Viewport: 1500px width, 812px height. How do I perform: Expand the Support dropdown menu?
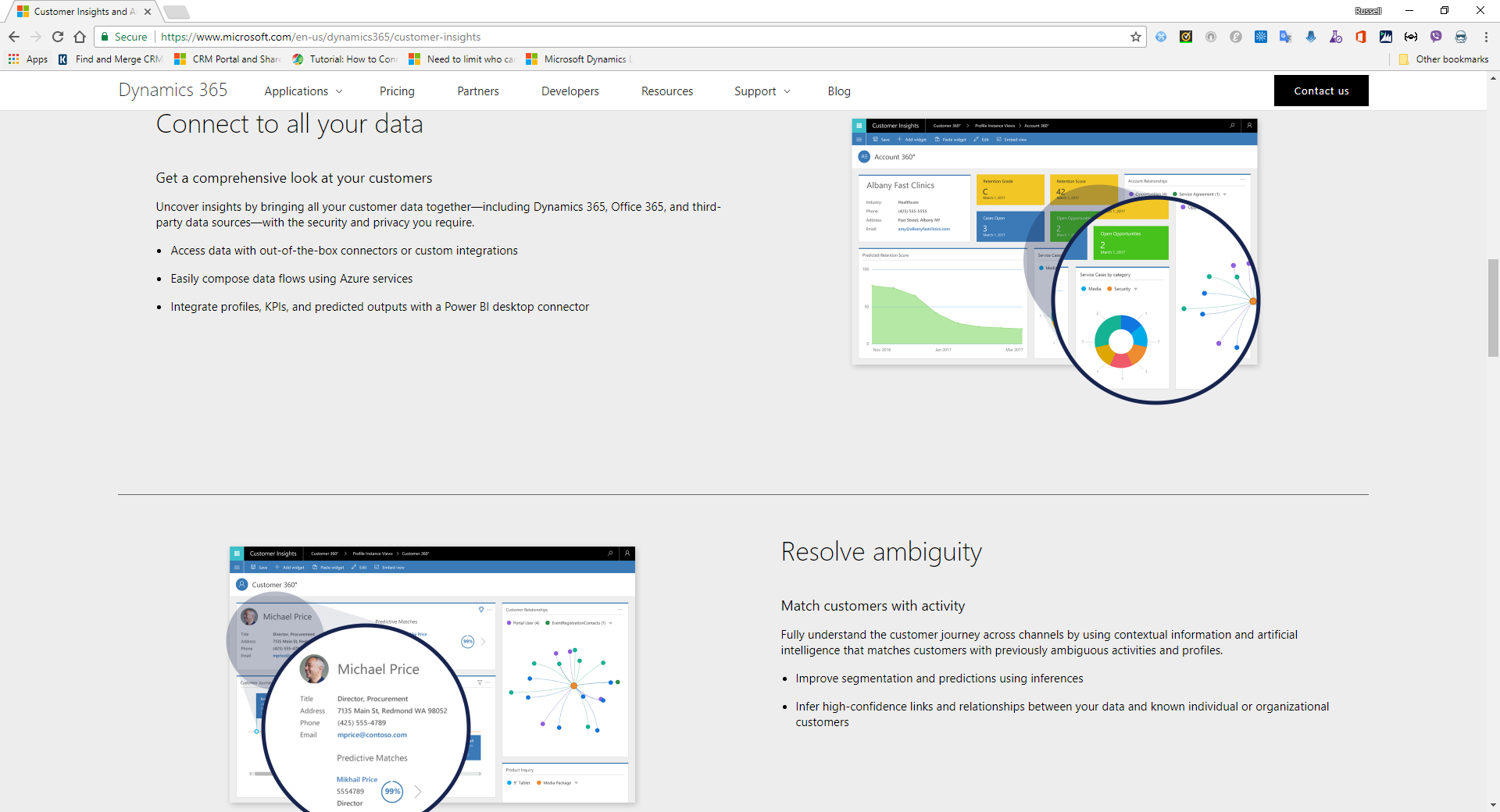click(x=762, y=91)
